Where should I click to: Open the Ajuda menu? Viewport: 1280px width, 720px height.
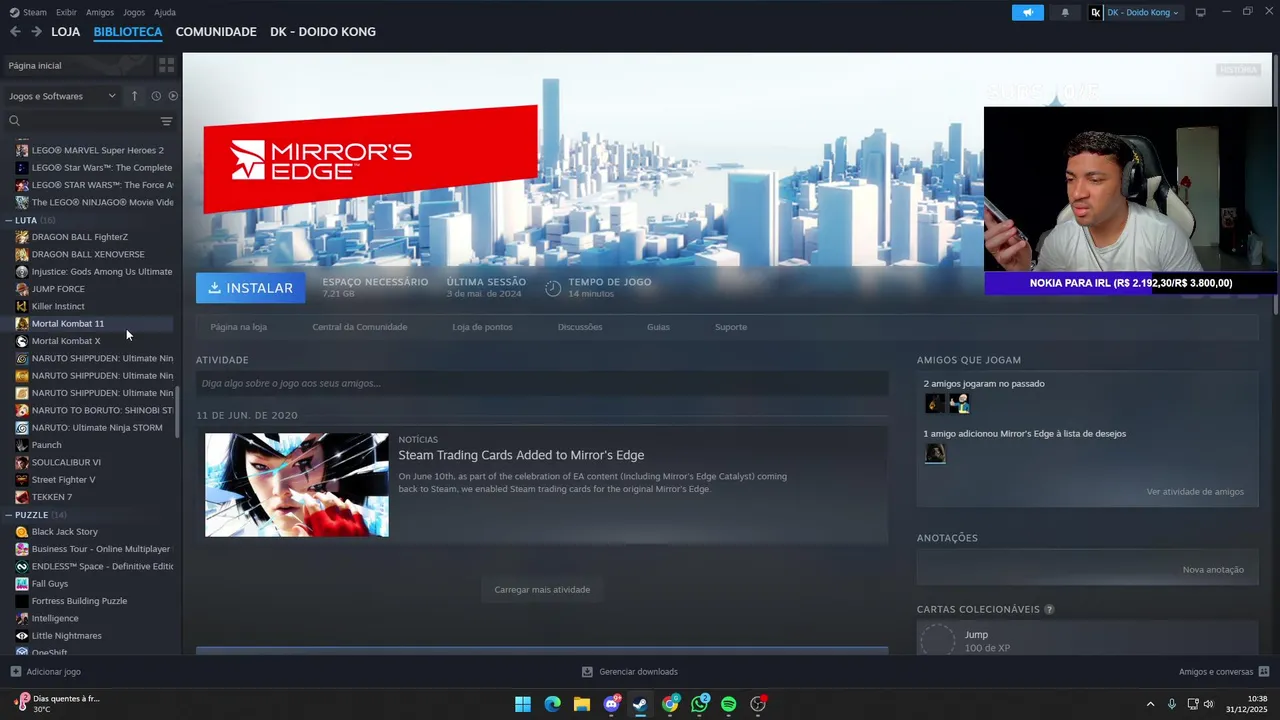pos(165,12)
